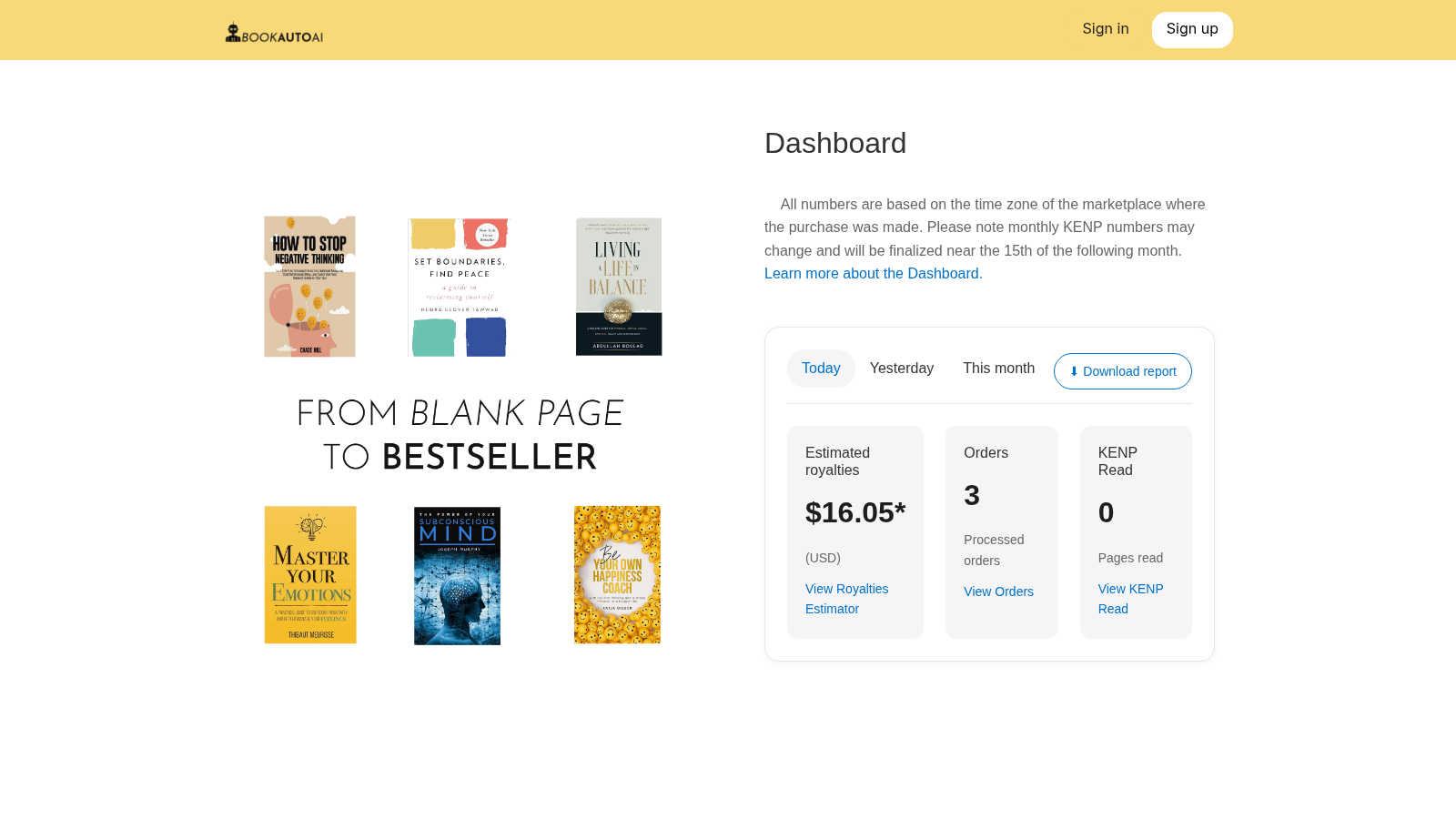Click the Processed orders label

(994, 551)
